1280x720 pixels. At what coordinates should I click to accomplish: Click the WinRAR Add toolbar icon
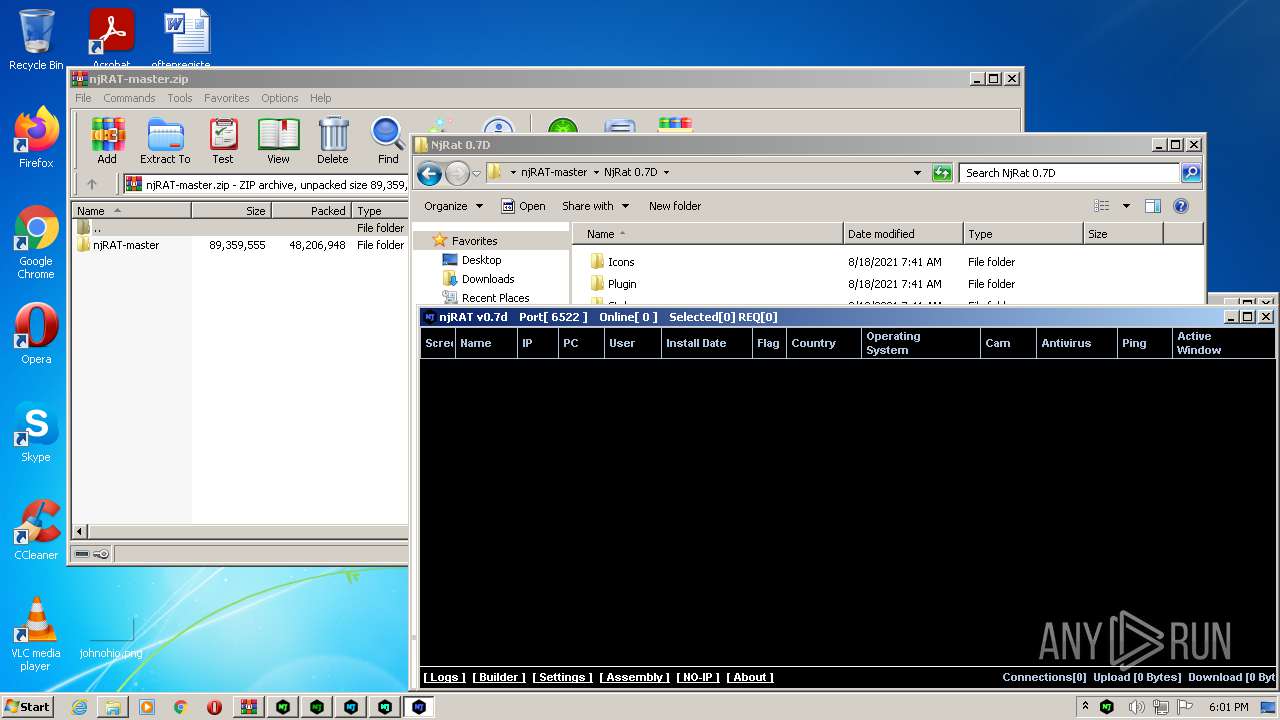coord(107,141)
